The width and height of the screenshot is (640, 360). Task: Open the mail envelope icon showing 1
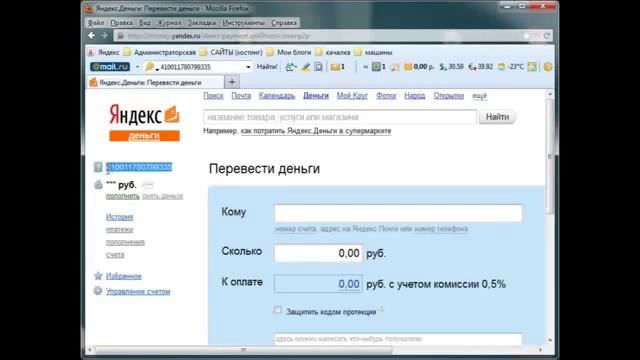(338, 67)
